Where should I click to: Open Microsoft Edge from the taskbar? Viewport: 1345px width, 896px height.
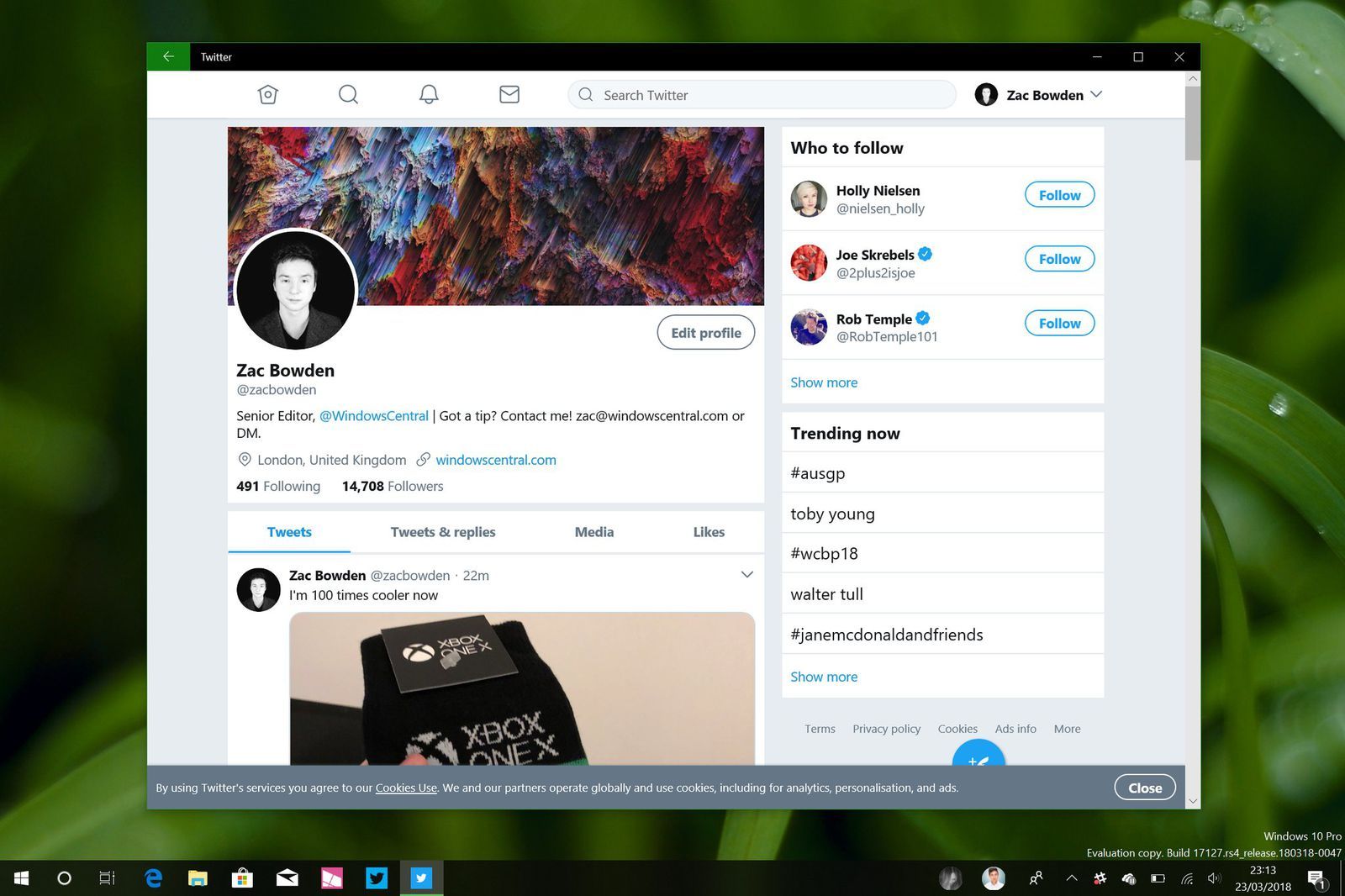pyautogui.click(x=153, y=878)
